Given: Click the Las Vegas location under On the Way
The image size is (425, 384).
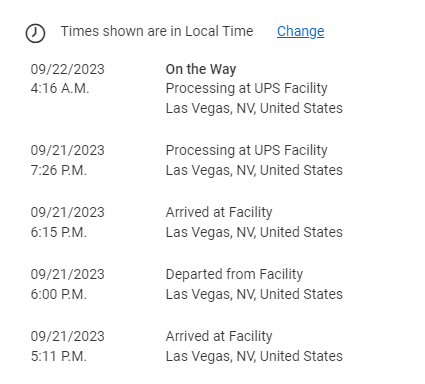Looking at the screenshot, I should pos(254,109).
